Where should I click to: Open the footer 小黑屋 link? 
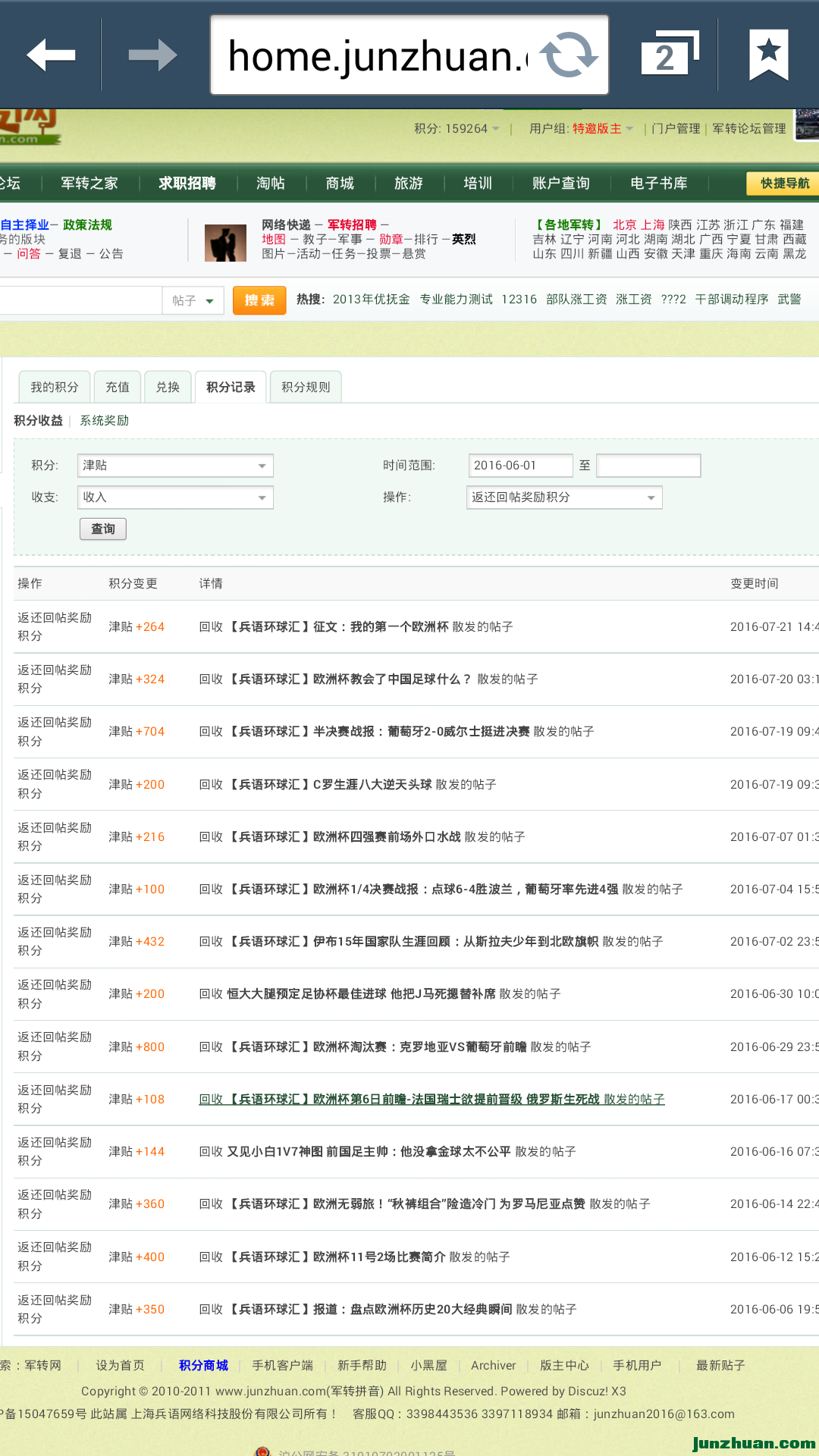point(428,1366)
